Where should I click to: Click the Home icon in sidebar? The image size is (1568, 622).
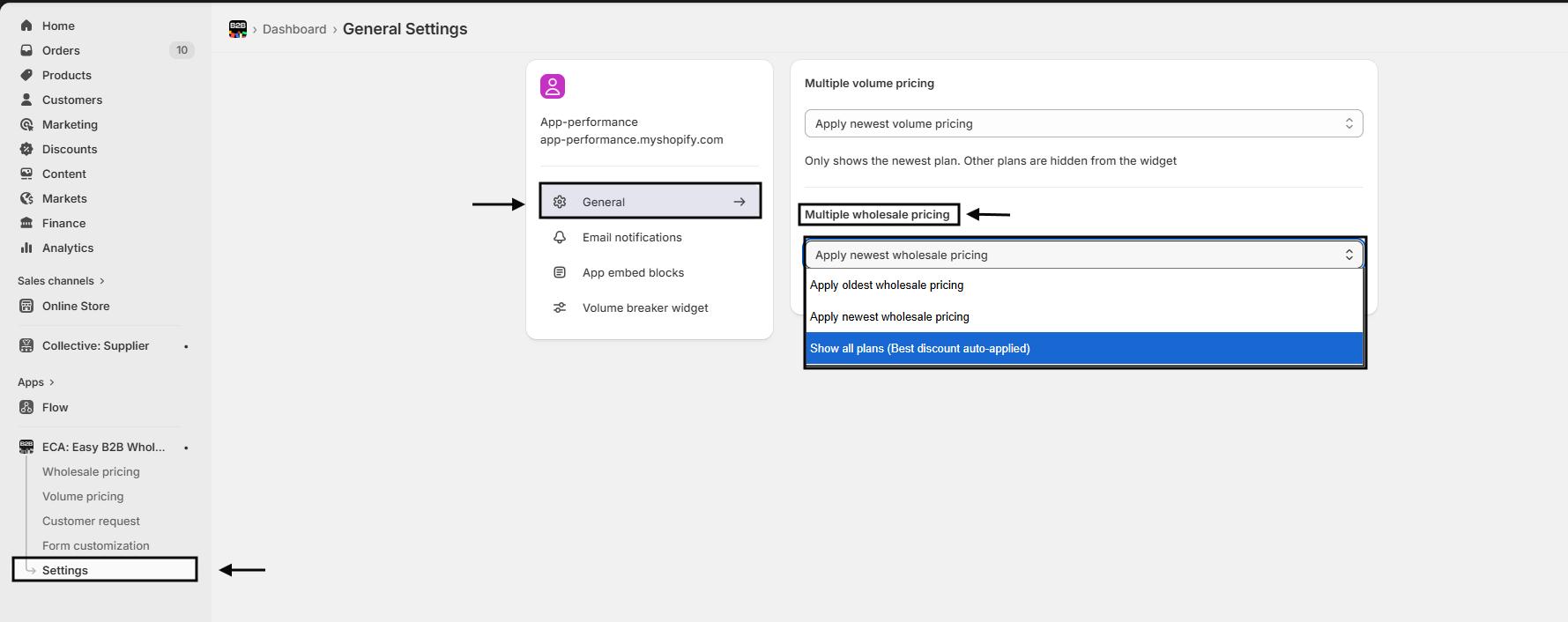pos(26,26)
